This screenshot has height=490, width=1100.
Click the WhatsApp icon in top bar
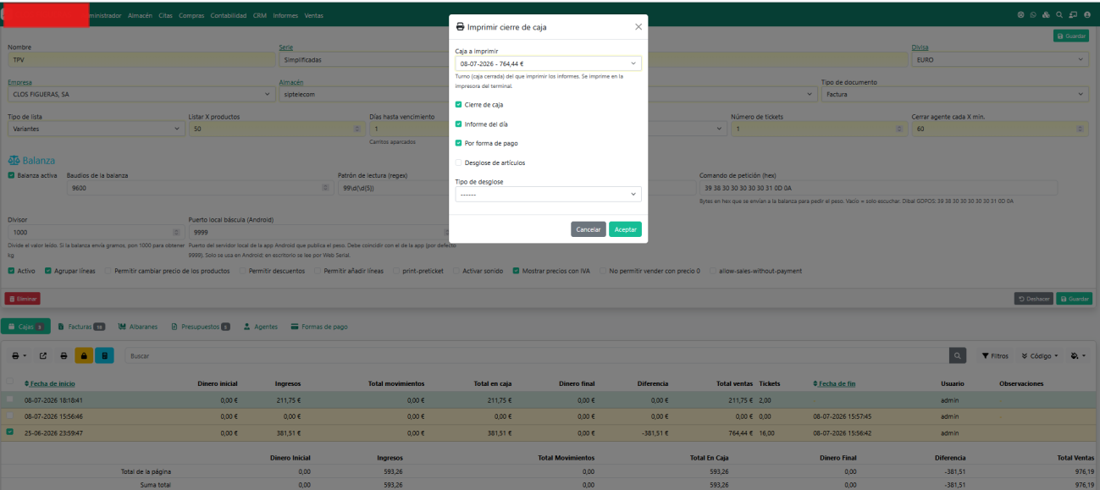1033,15
